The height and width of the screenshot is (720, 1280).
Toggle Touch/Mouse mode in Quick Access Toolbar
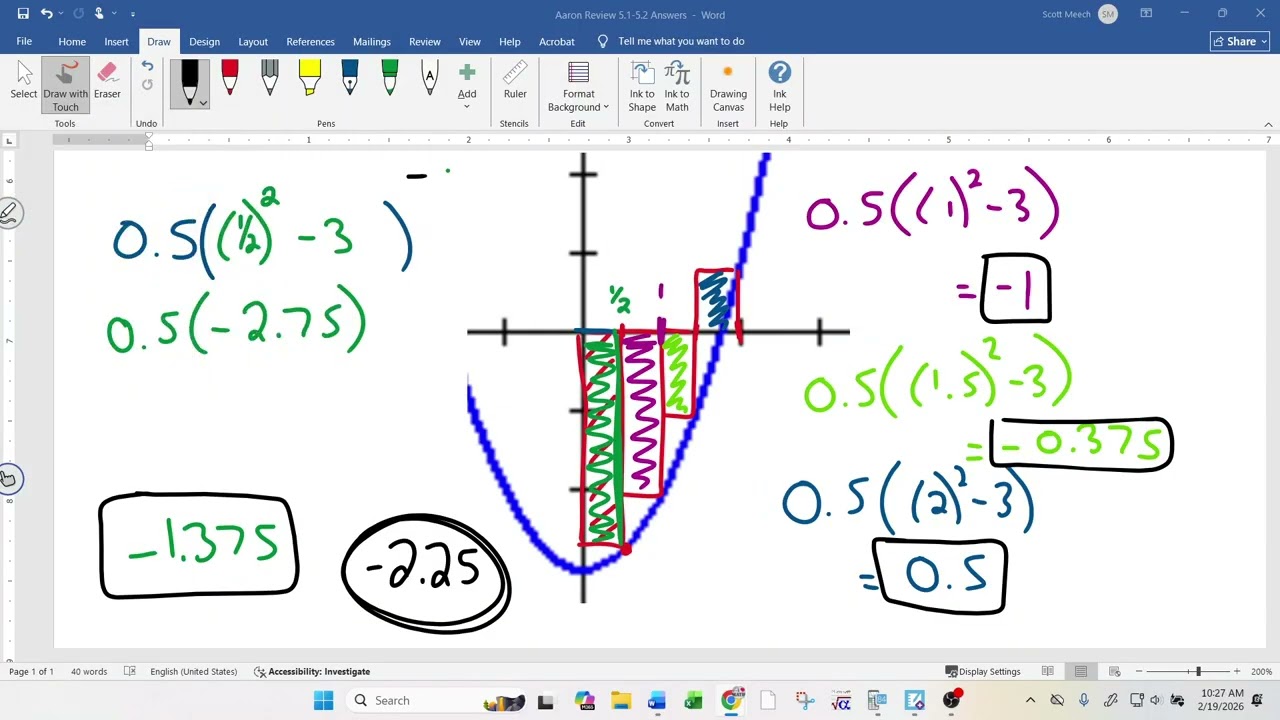(x=99, y=14)
